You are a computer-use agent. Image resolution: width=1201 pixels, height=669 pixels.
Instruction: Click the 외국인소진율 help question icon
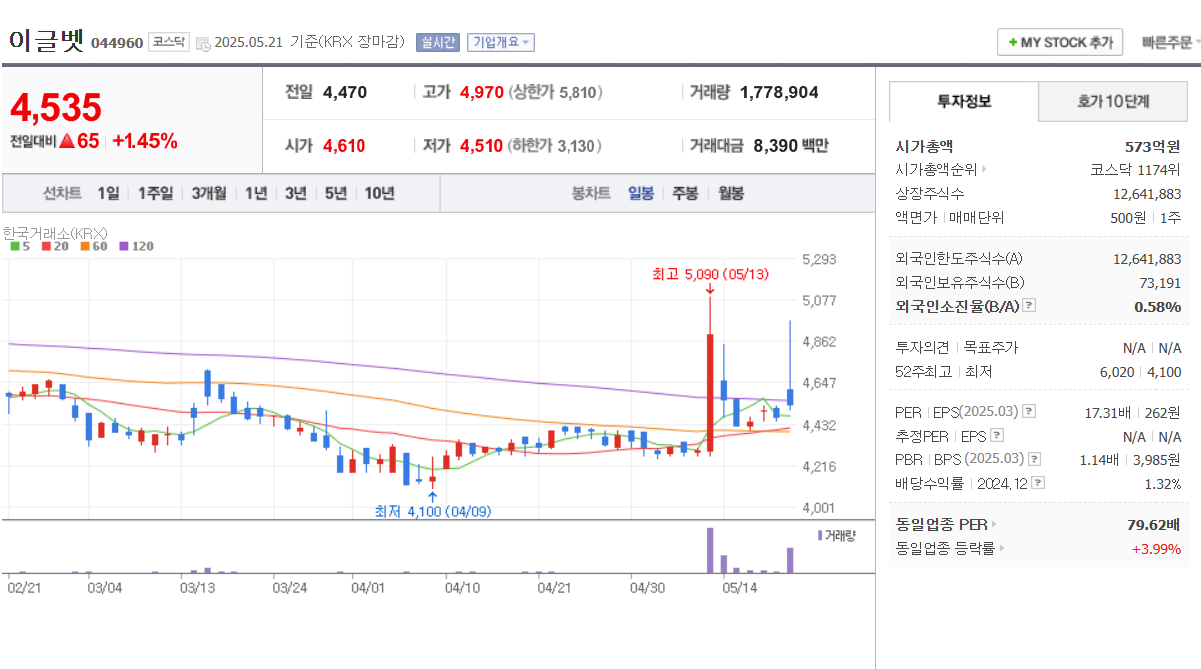coord(1029,307)
